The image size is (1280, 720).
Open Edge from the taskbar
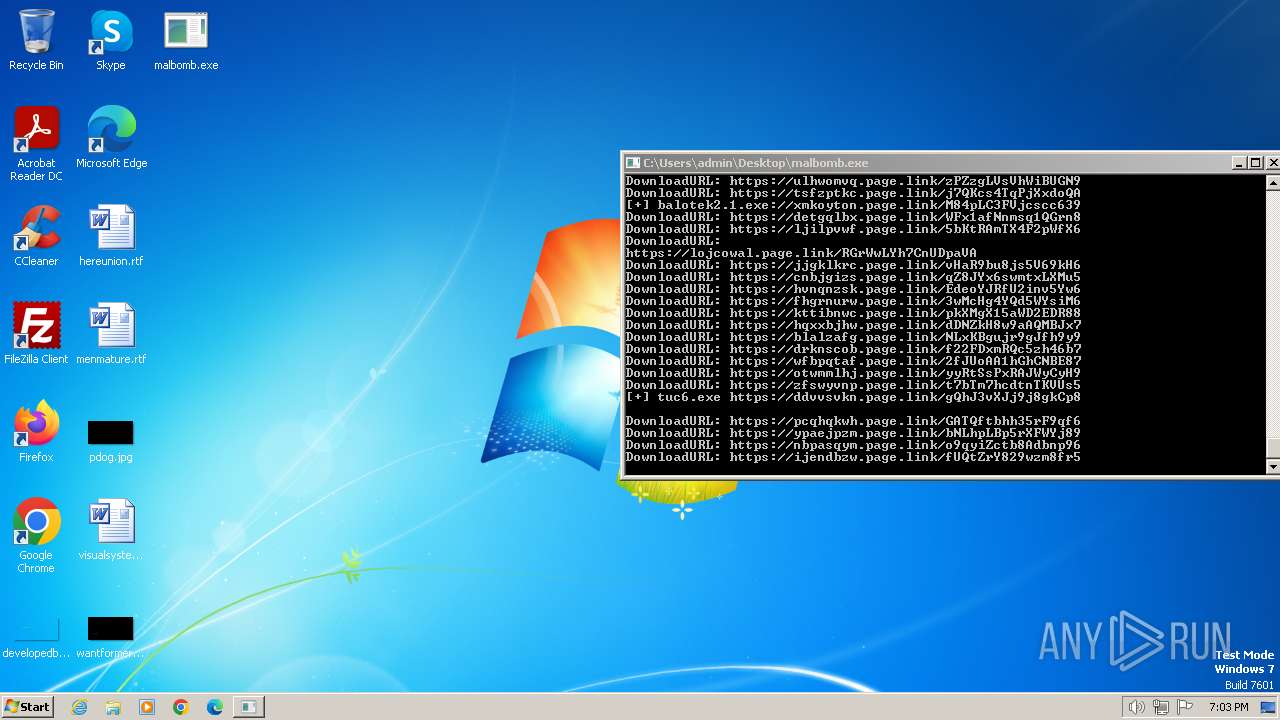pyautogui.click(x=215, y=707)
